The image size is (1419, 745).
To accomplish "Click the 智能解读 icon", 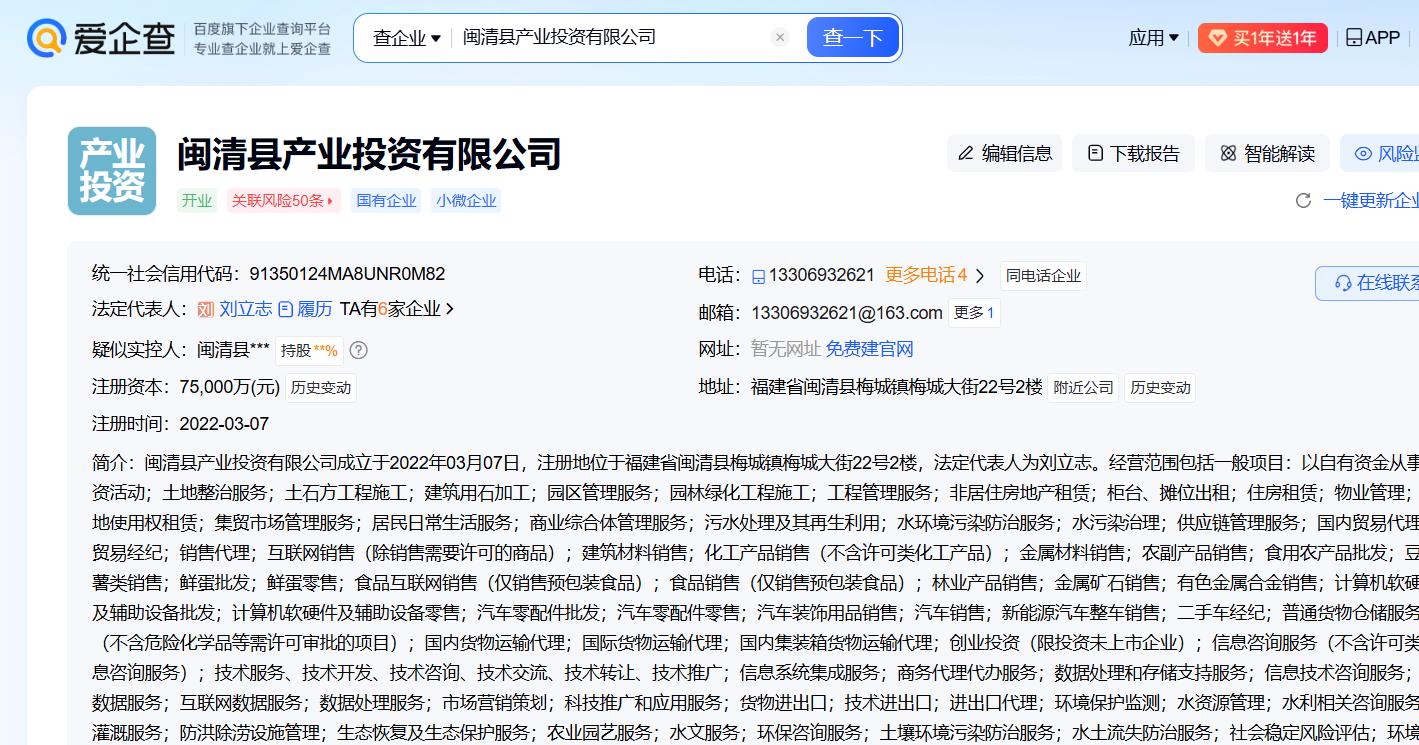I will click(x=1228, y=153).
